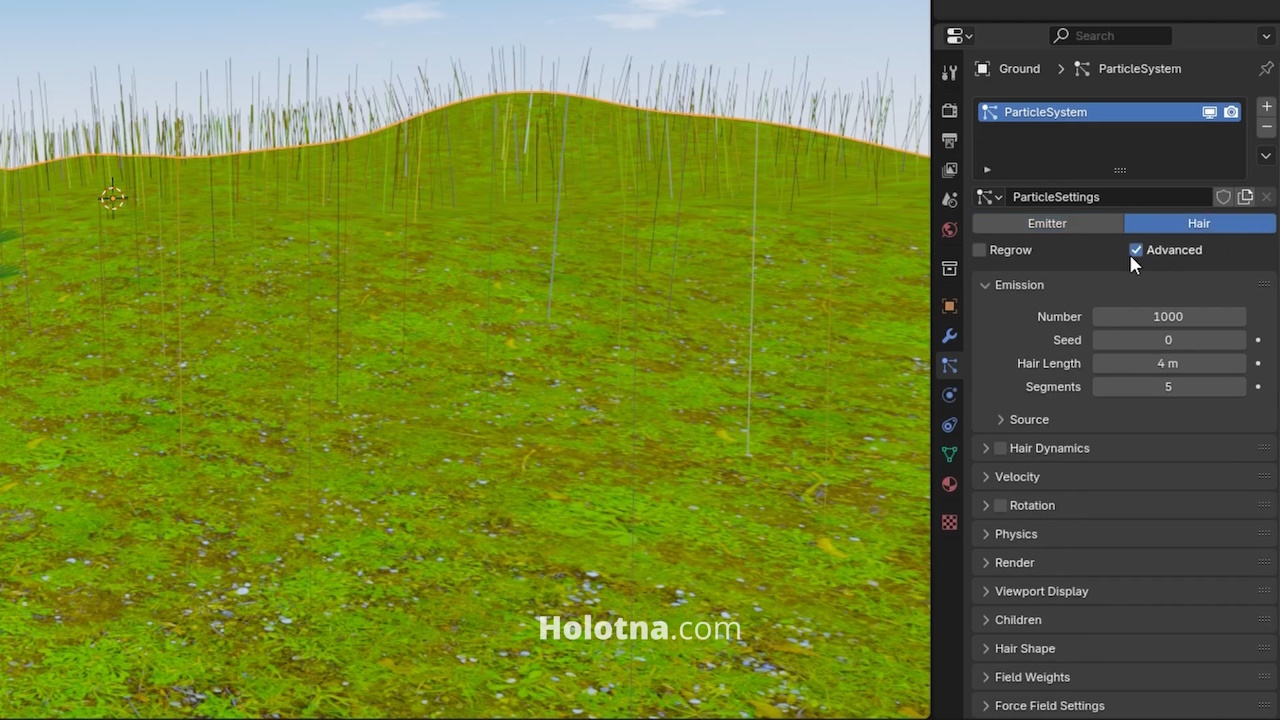This screenshot has height=720, width=1280.
Task: Open the Particles properties tab
Action: [x=949, y=365]
